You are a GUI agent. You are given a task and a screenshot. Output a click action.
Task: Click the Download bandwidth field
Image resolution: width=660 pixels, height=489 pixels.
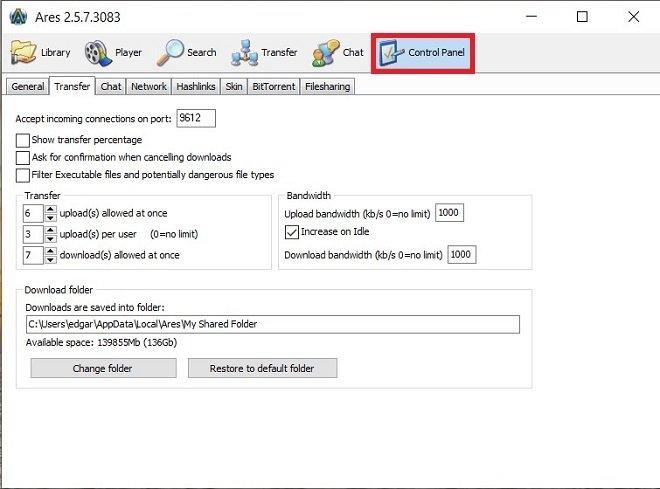coord(462,255)
